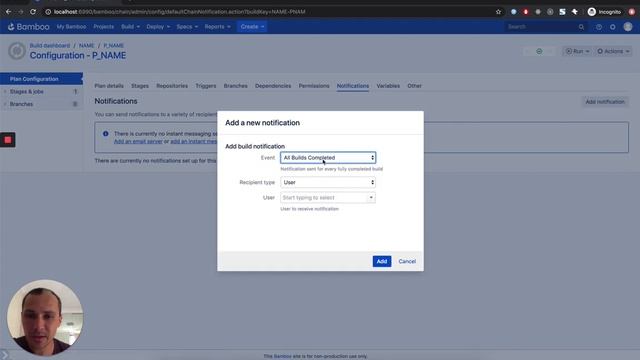Switch to Permissions tab
Screen dimensions: 640x360
point(314,86)
